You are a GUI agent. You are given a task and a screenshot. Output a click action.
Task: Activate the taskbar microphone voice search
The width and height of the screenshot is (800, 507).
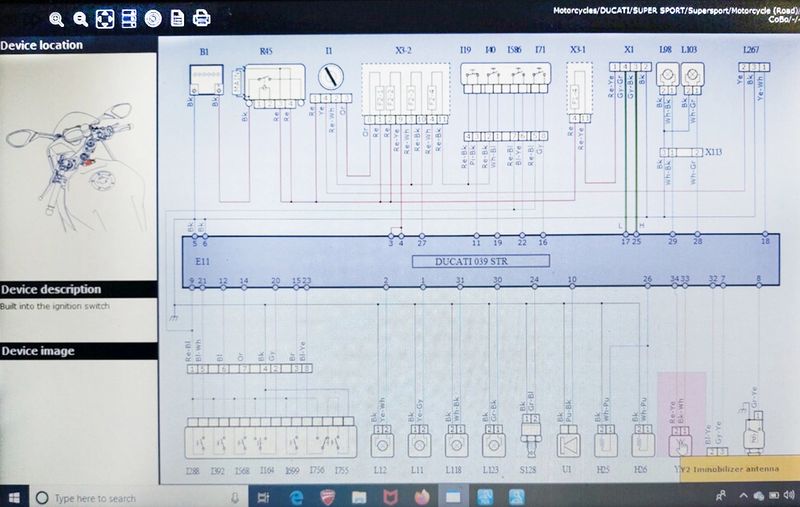(x=235, y=498)
